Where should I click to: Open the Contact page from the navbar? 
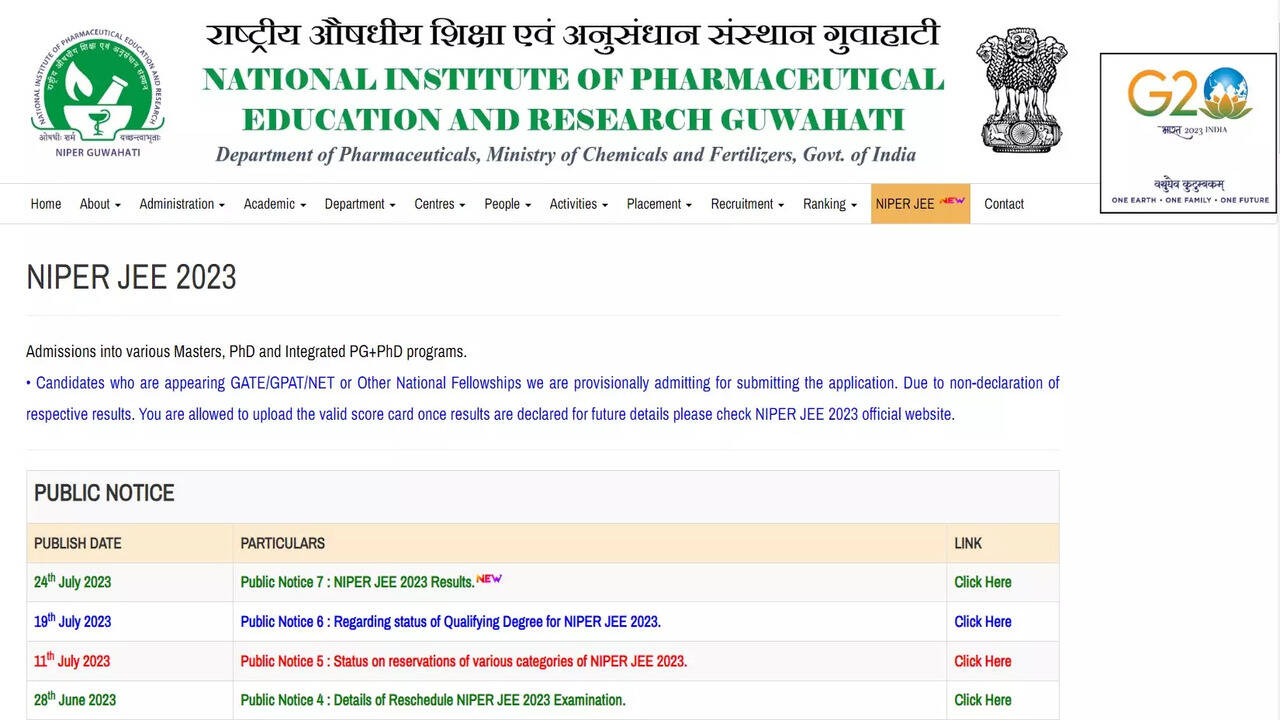tap(1004, 204)
